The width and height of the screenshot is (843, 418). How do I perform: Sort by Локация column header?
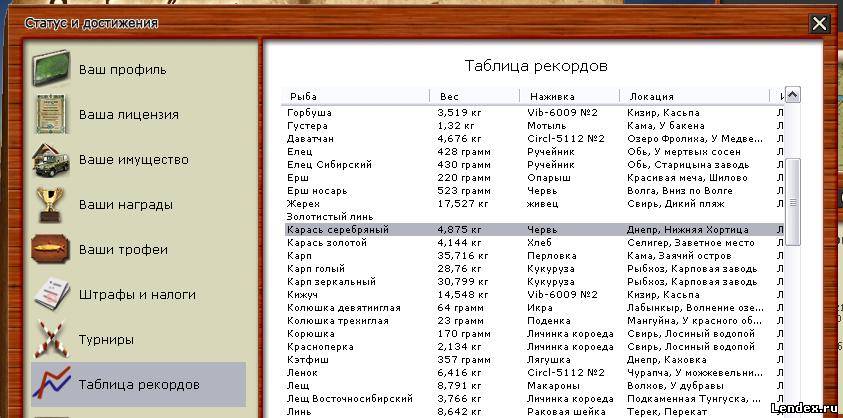tap(694, 96)
